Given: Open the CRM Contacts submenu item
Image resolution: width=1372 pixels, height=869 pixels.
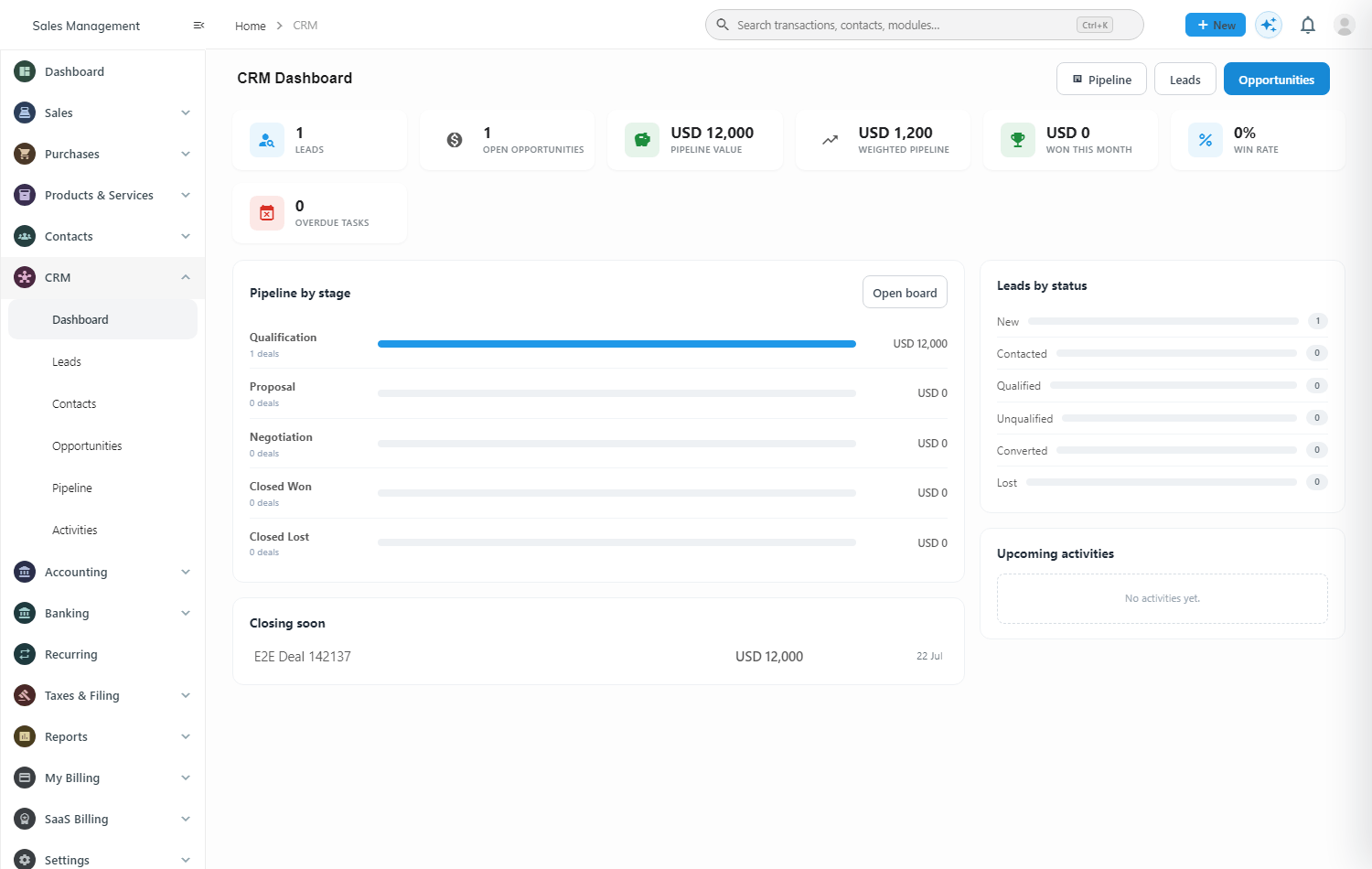Looking at the screenshot, I should coord(102,403).
